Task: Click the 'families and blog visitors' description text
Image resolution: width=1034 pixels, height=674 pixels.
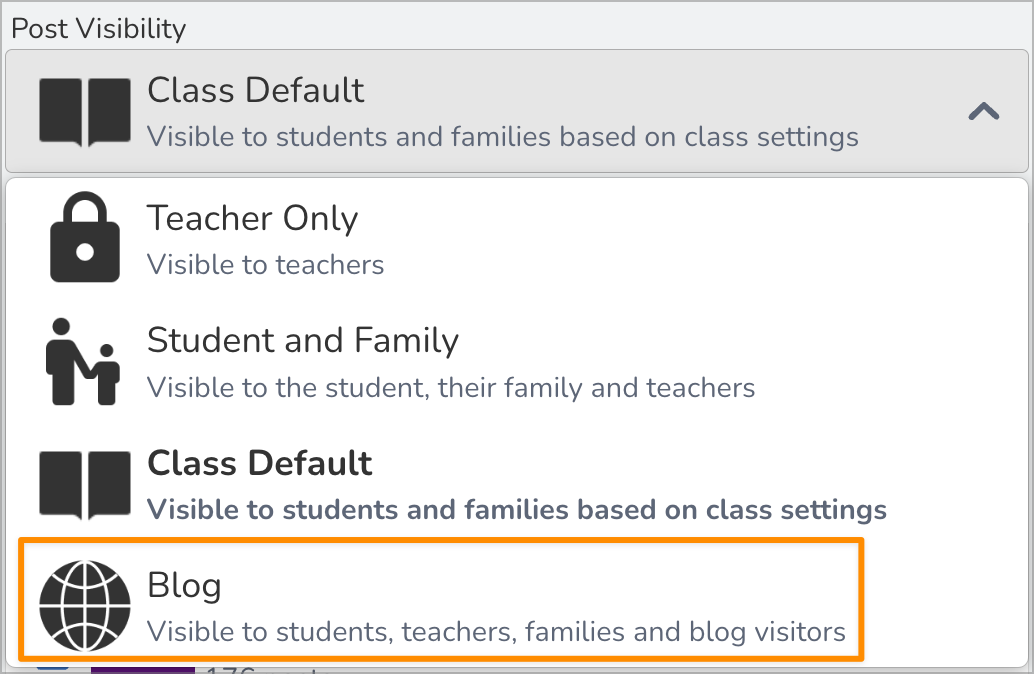Action: point(496,632)
